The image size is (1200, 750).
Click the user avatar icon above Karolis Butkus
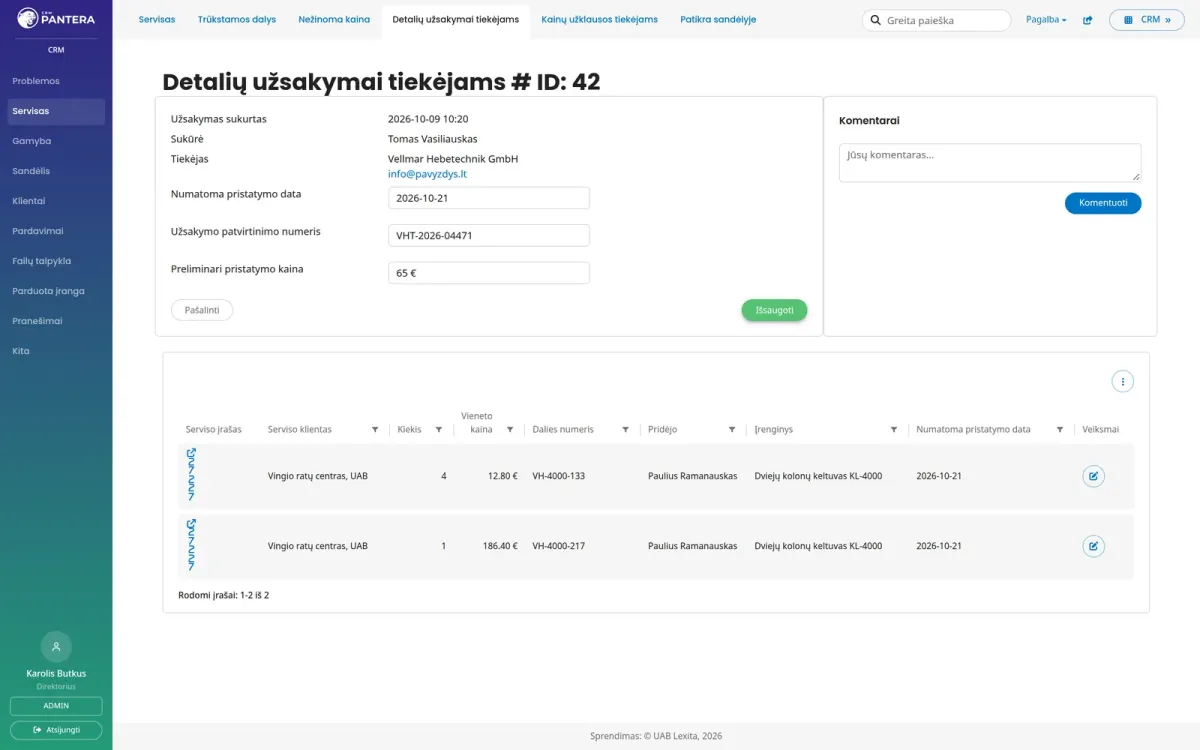click(x=56, y=647)
